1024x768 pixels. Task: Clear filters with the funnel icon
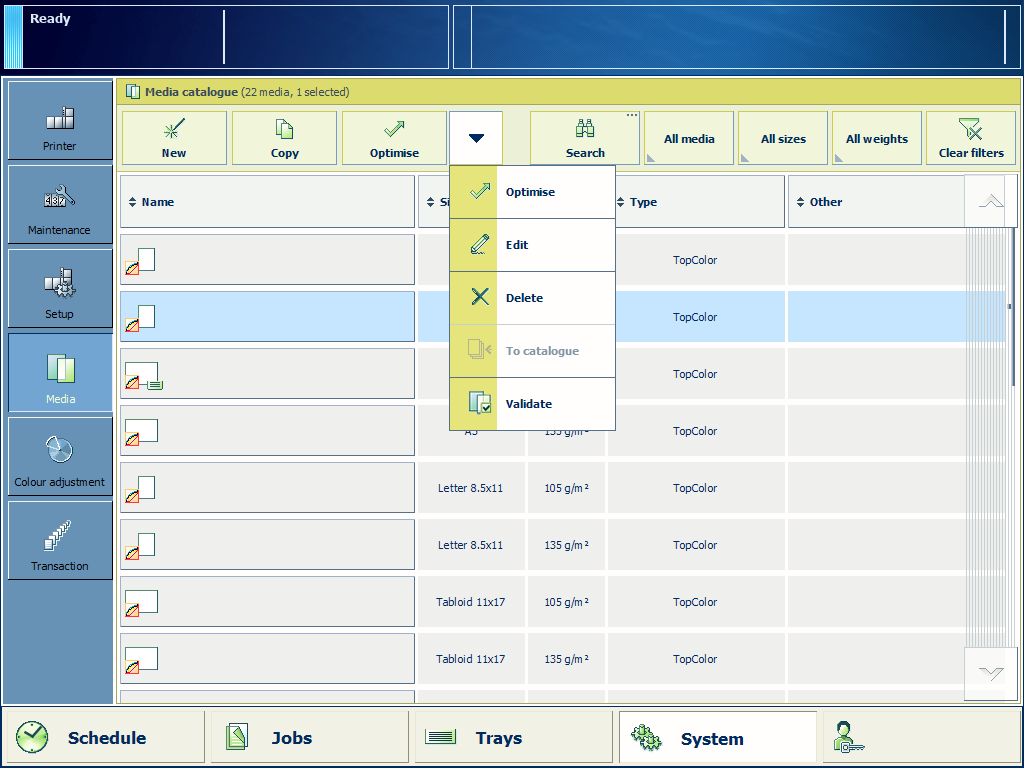(x=971, y=138)
